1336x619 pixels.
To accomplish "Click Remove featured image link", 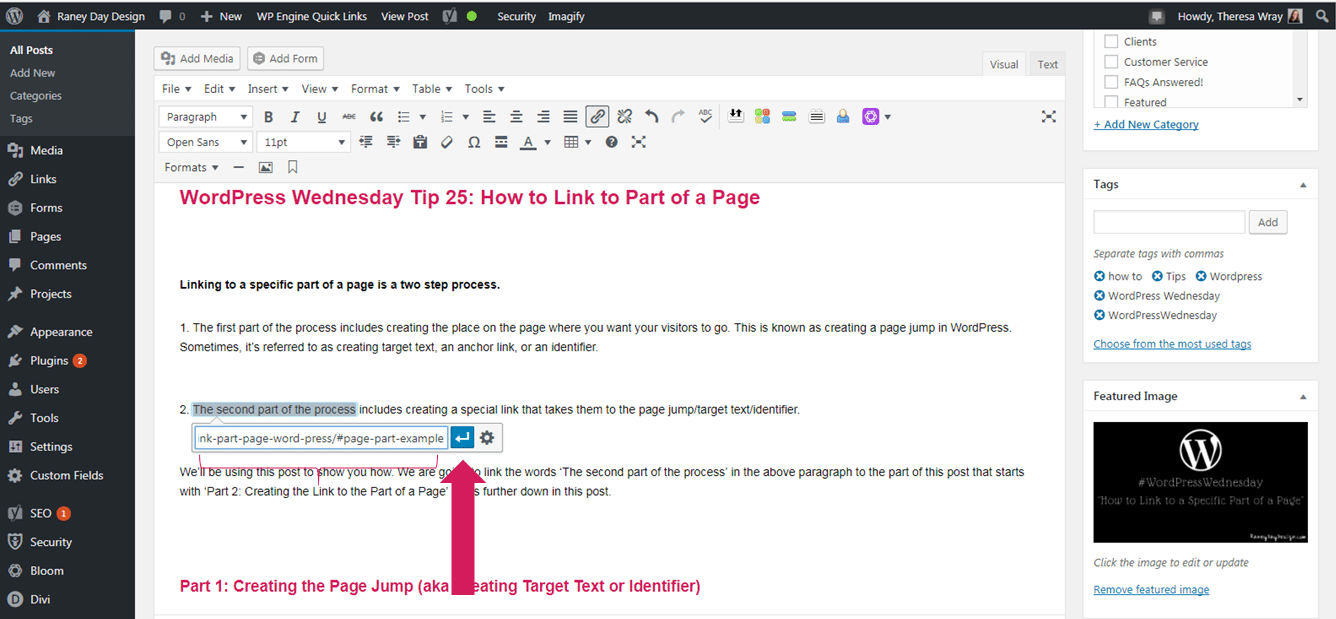I will [x=1151, y=590].
